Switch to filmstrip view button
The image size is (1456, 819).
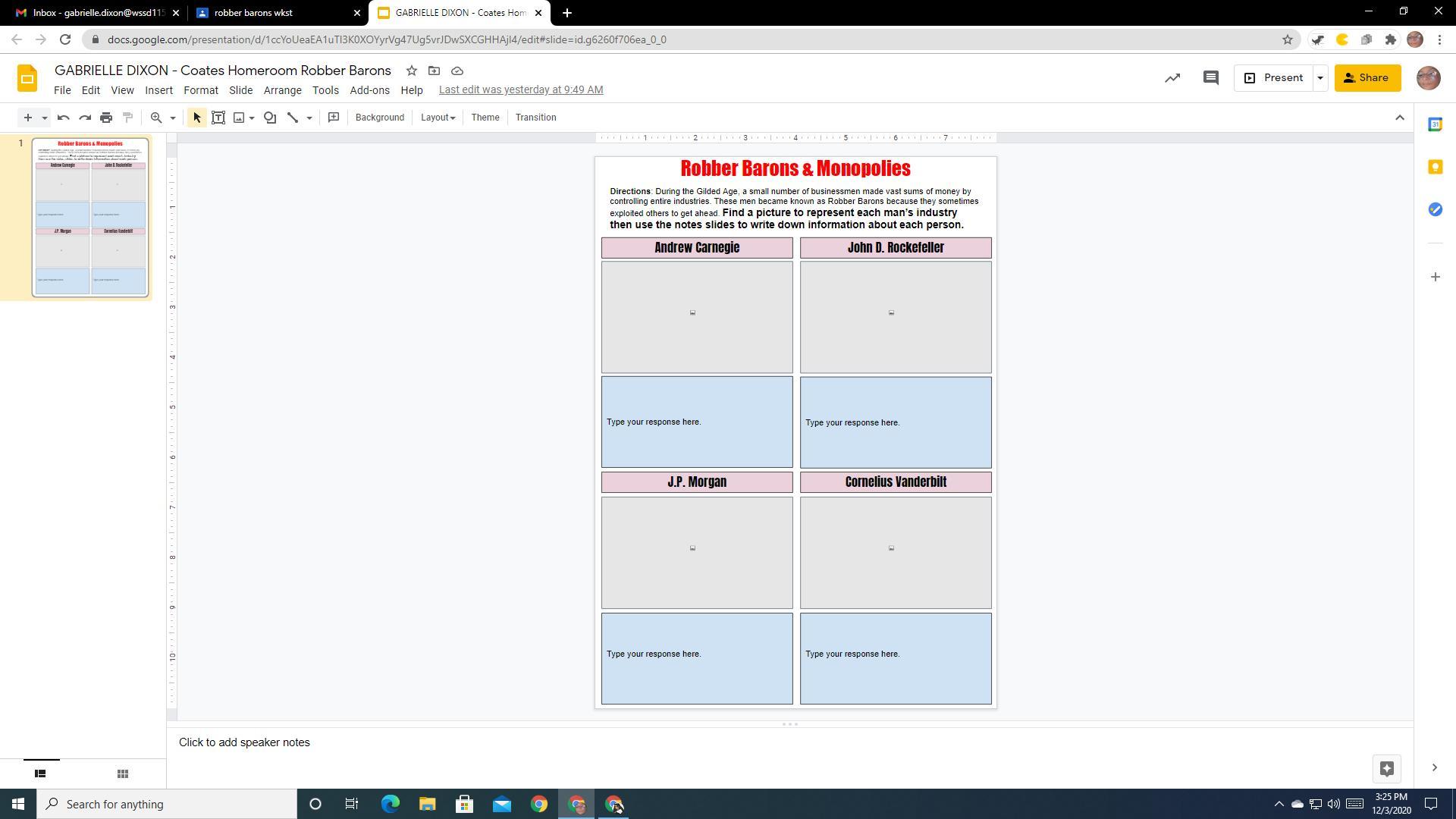tap(41, 773)
